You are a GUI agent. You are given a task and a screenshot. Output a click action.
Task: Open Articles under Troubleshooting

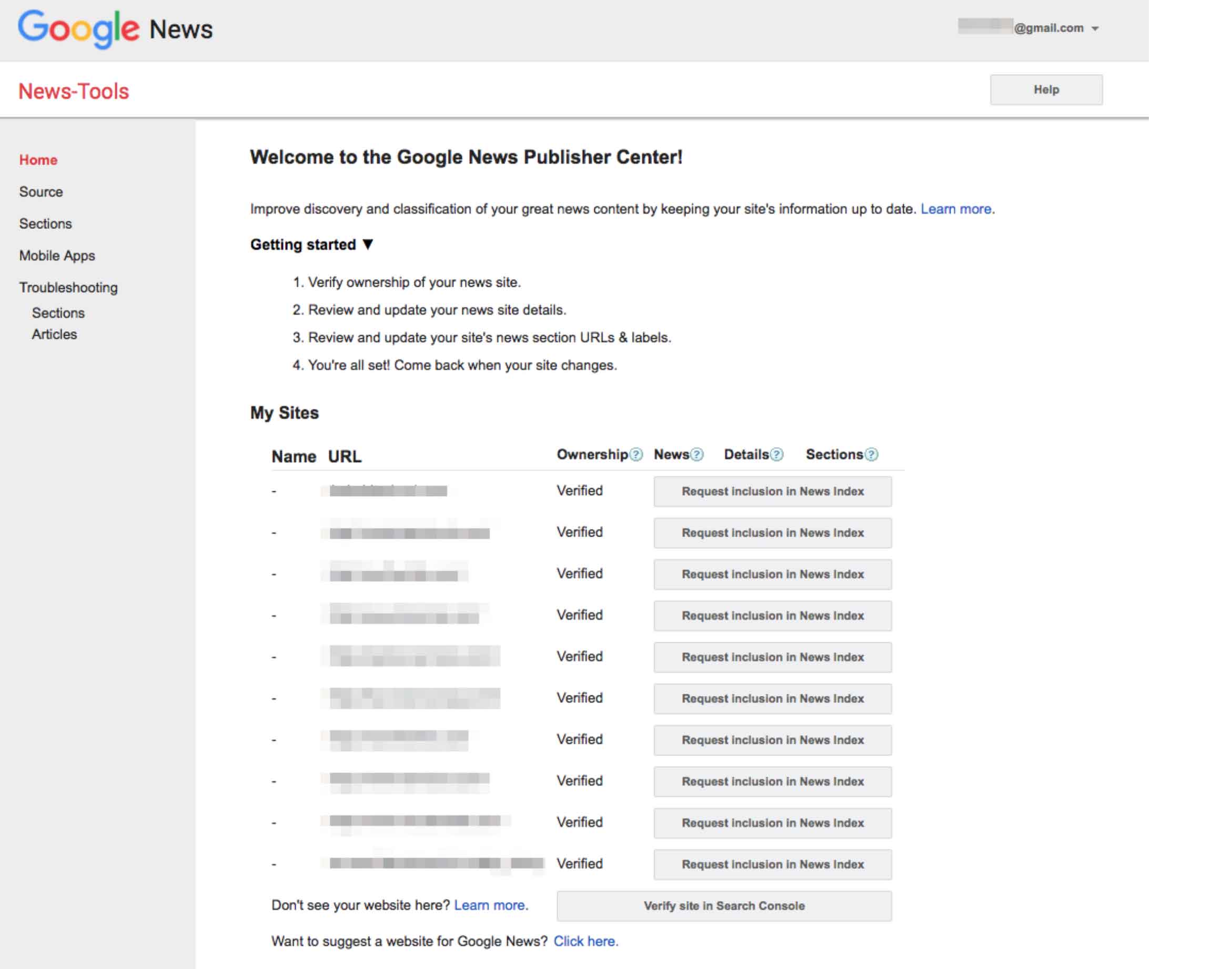click(54, 334)
